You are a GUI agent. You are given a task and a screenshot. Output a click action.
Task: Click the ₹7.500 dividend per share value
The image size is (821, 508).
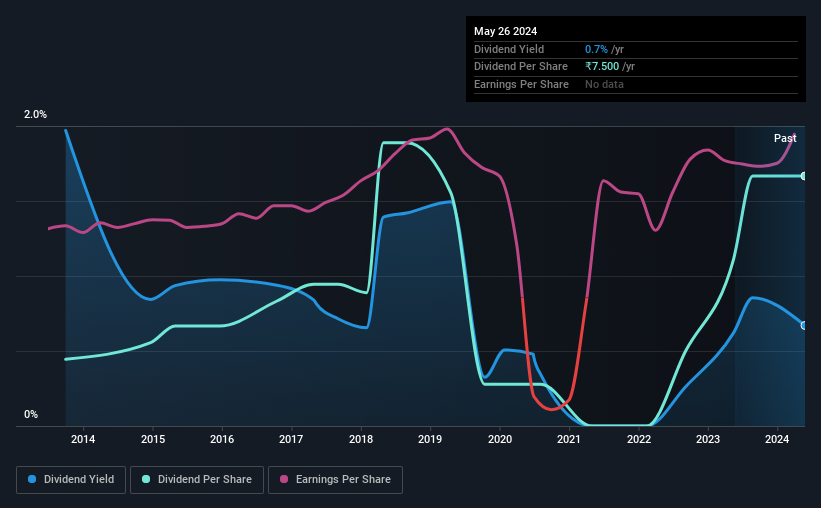[602, 67]
